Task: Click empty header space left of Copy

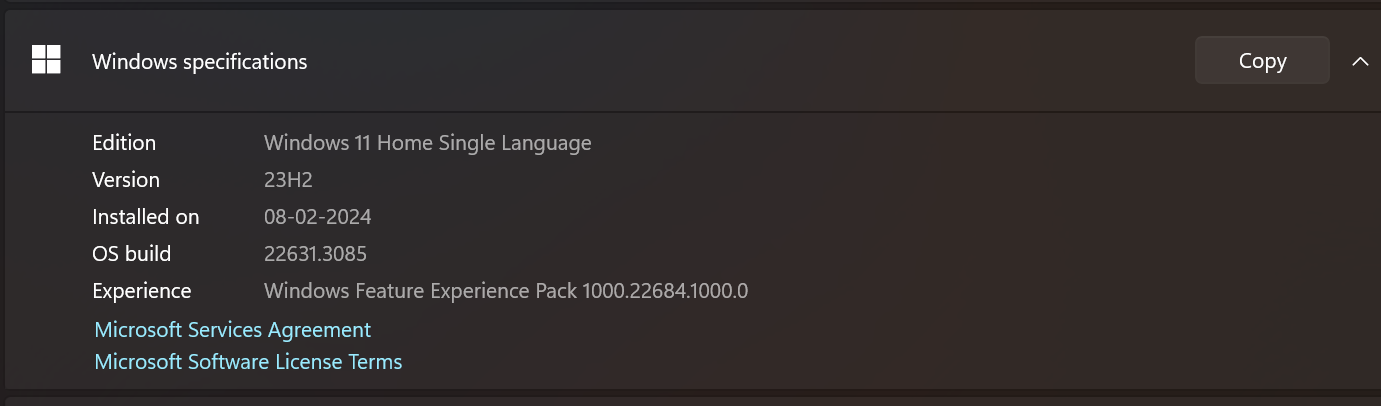Action: pos(750,62)
